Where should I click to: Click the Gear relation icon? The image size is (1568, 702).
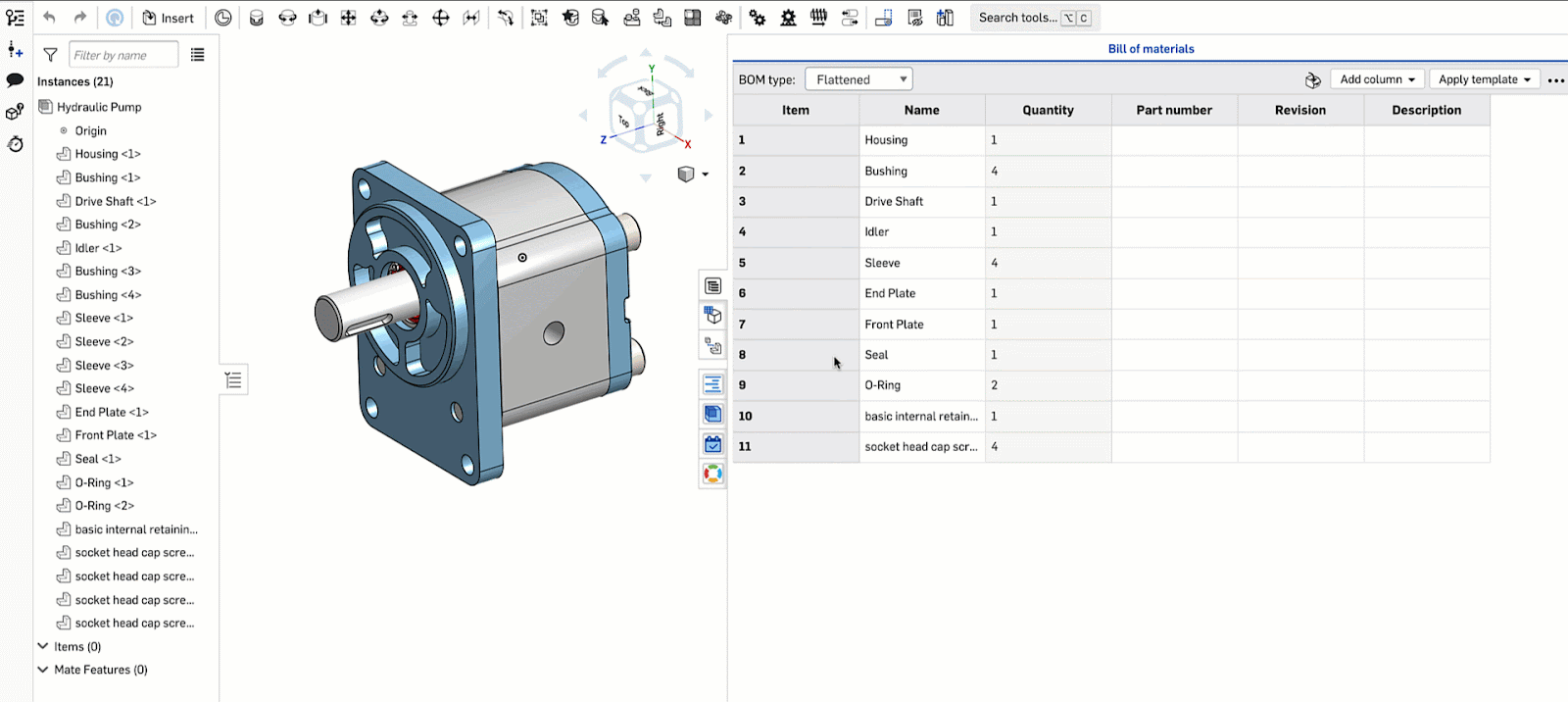click(758, 18)
